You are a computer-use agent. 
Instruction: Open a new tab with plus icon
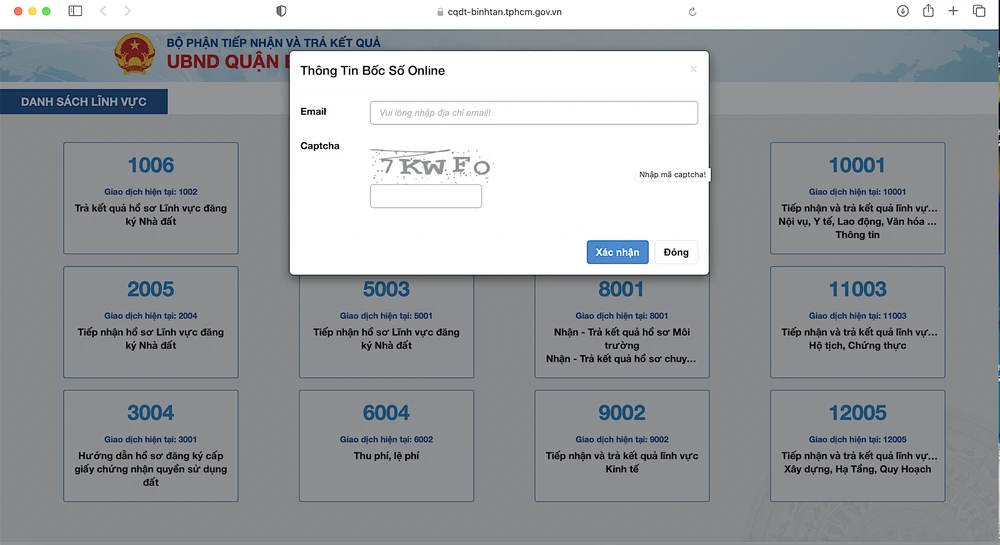click(x=953, y=11)
